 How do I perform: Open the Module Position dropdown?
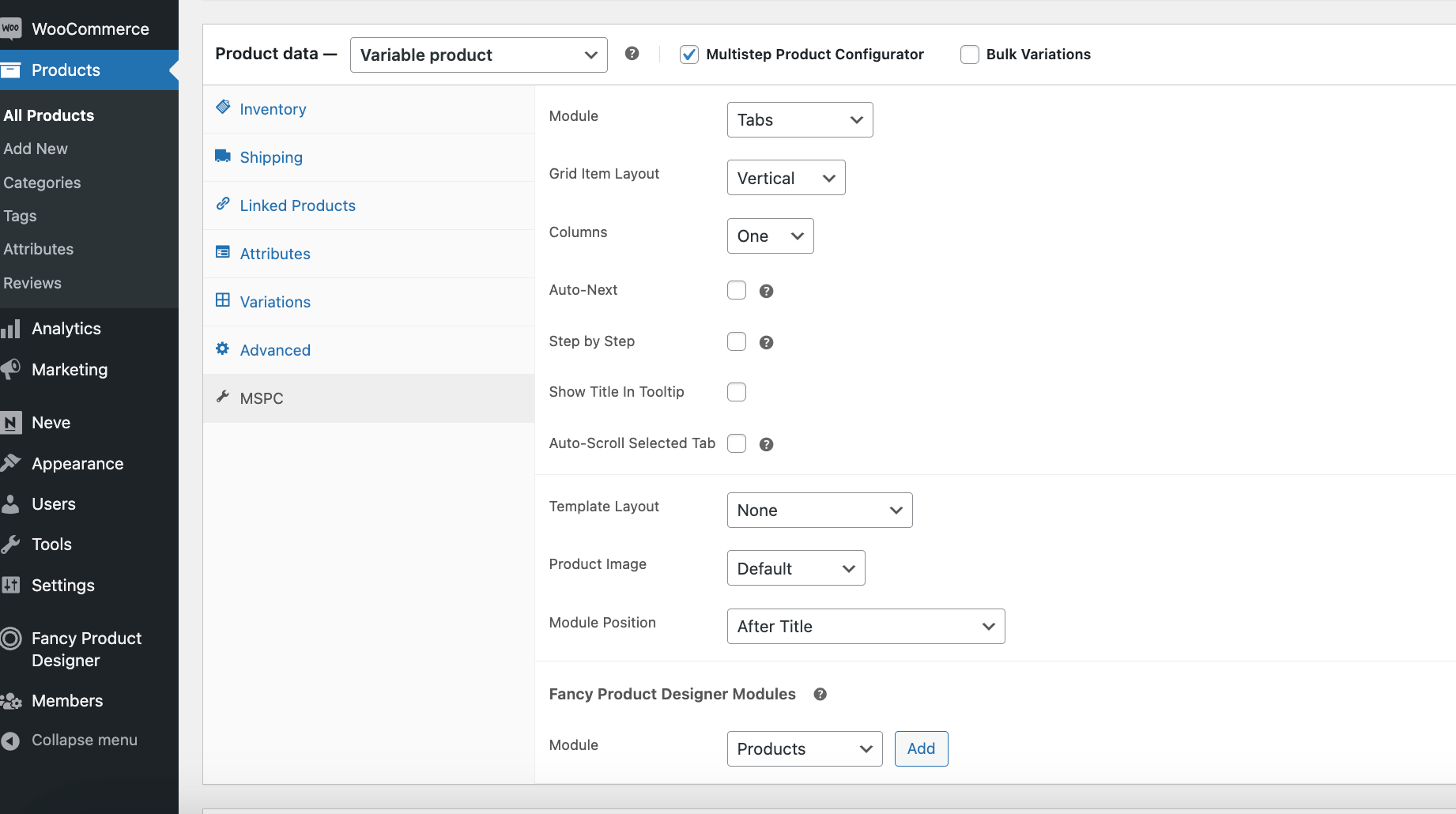point(866,627)
